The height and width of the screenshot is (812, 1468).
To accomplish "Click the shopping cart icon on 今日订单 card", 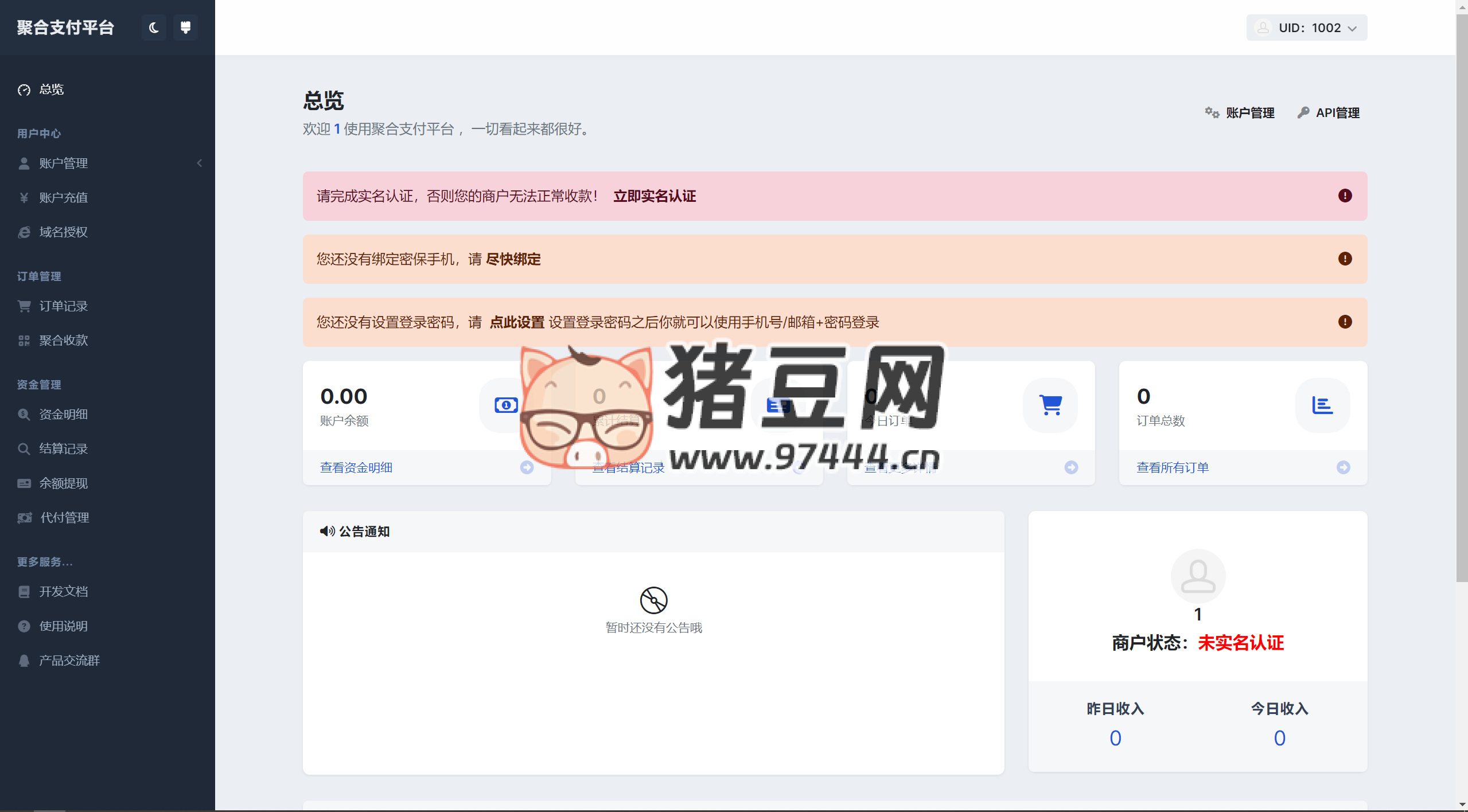I will [1050, 405].
